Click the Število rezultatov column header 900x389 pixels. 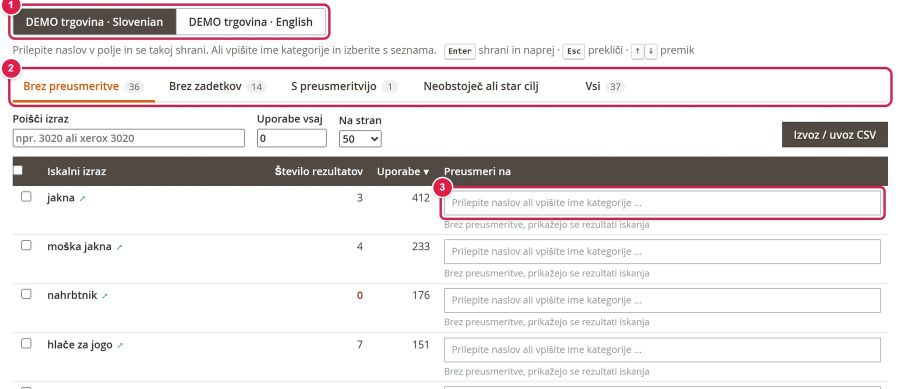319,172
